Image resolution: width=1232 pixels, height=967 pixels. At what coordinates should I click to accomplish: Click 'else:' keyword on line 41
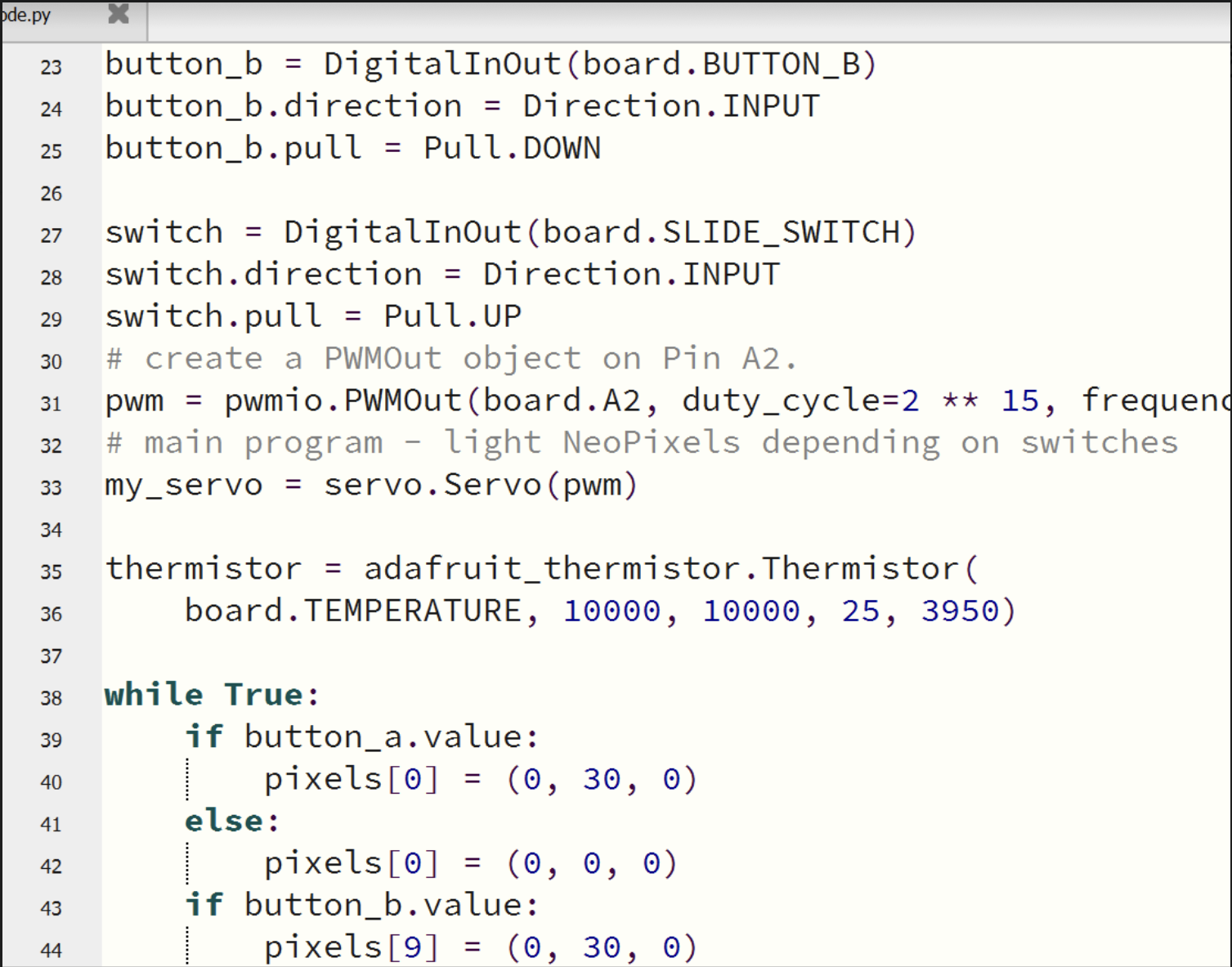click(x=232, y=821)
